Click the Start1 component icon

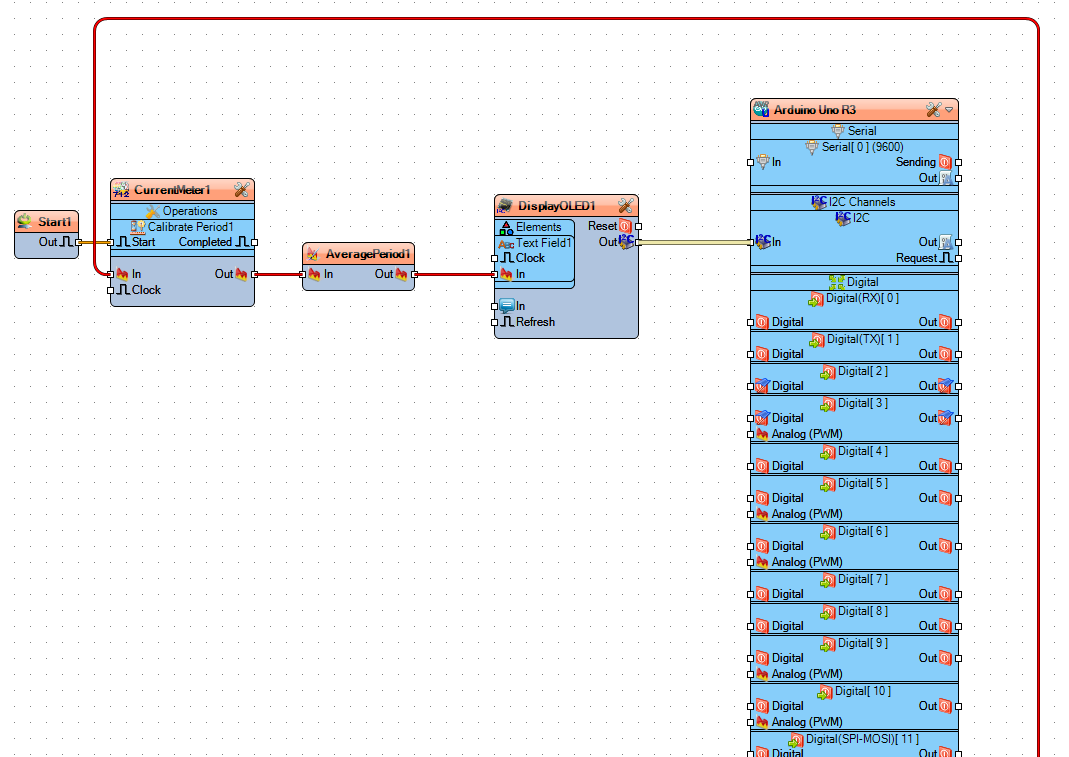[25, 221]
